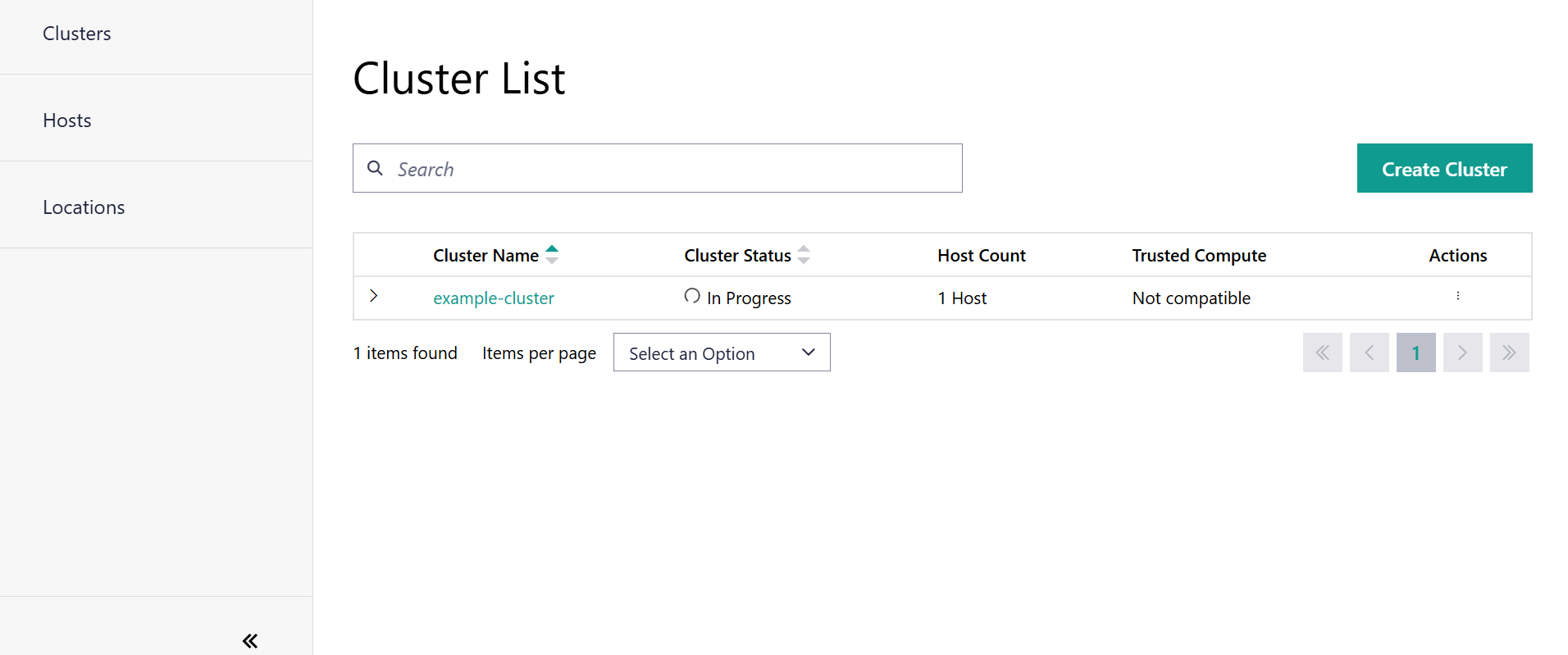Navigate to Hosts in sidebar
Viewport: 1568px width, 655px height.
[67, 121]
